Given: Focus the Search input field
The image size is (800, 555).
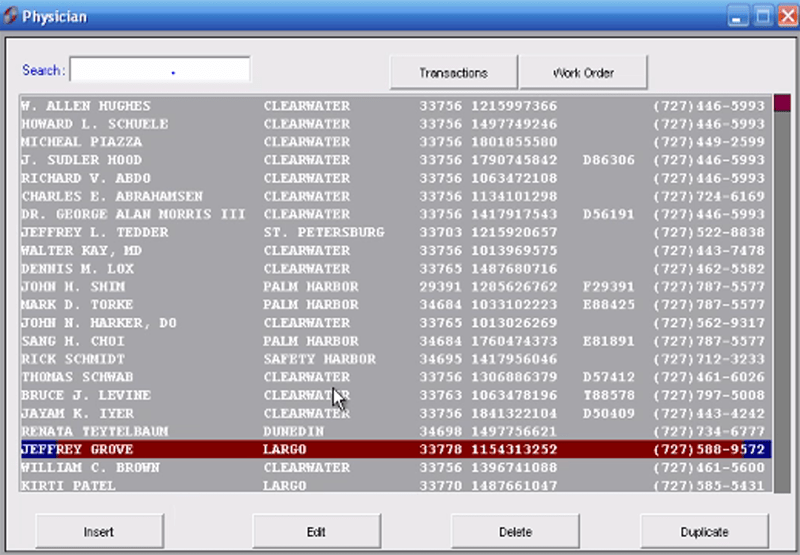Looking at the screenshot, I should pyautogui.click(x=160, y=69).
